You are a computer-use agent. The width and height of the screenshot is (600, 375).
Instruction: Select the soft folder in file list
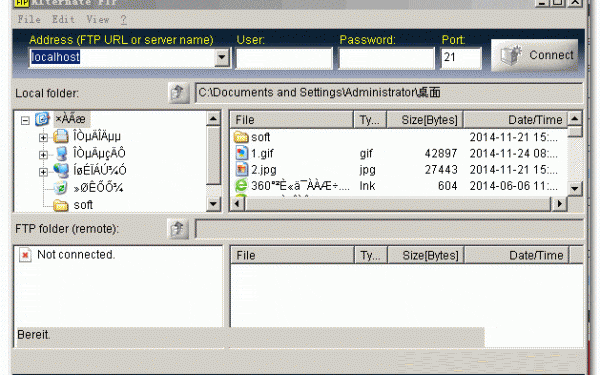pos(261,137)
